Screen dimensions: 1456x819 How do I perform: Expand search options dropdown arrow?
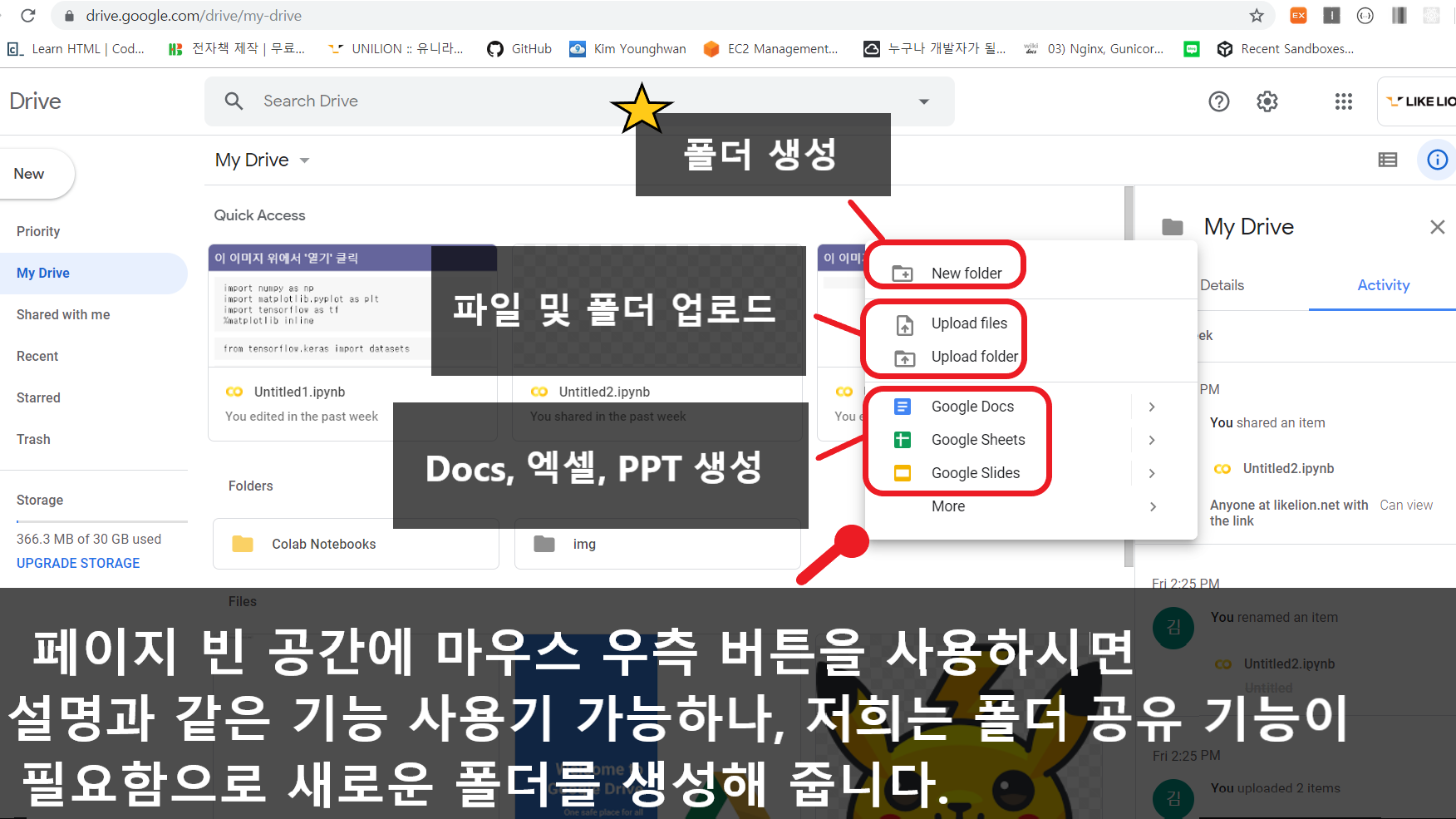pyautogui.click(x=923, y=101)
